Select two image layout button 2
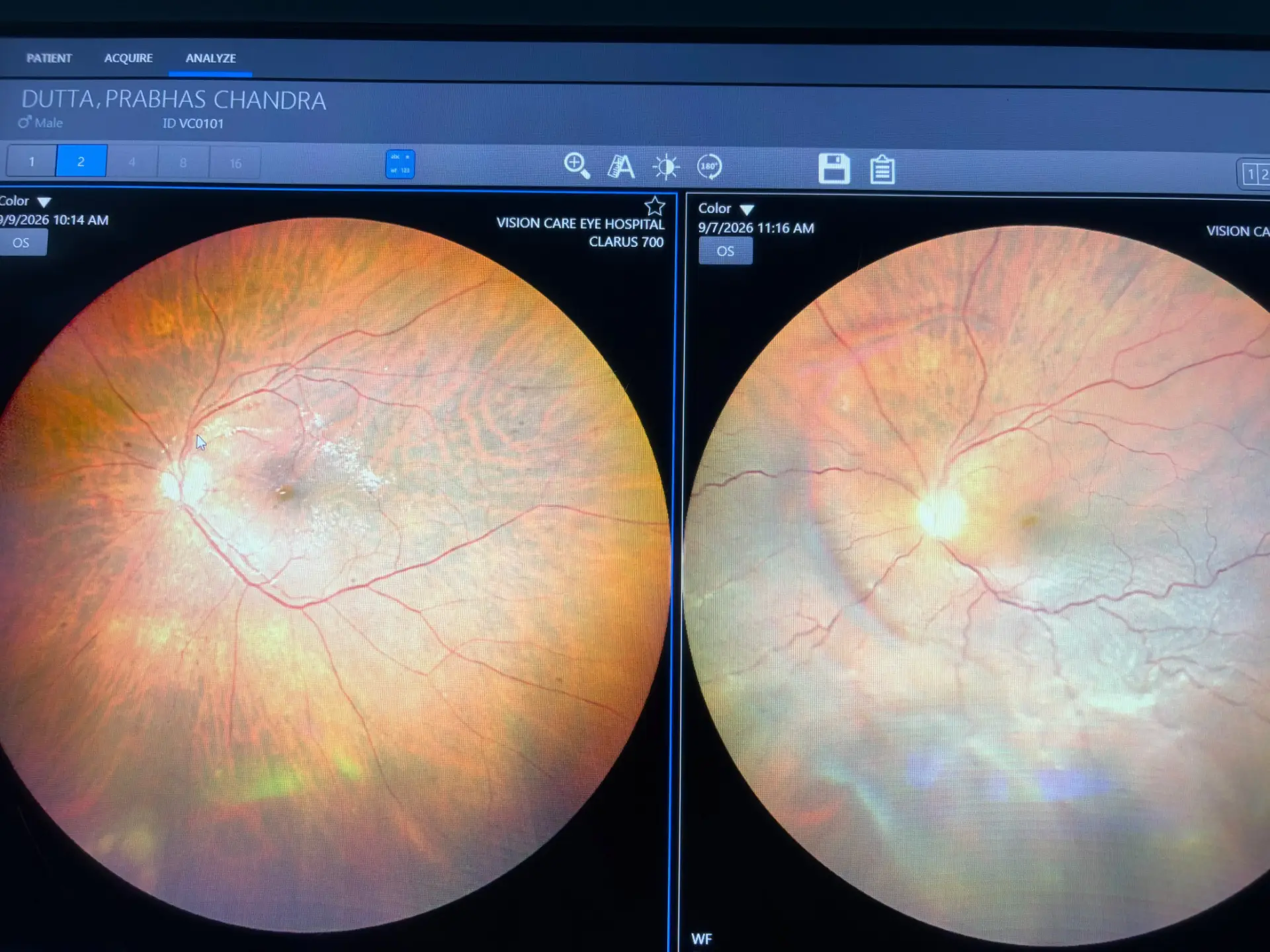 81,161
